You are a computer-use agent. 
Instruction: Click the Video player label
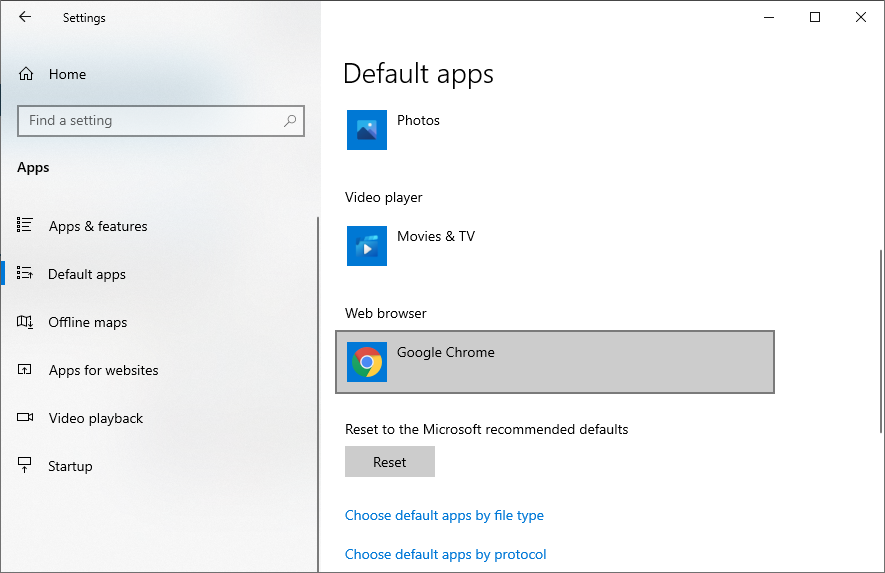click(x=383, y=198)
